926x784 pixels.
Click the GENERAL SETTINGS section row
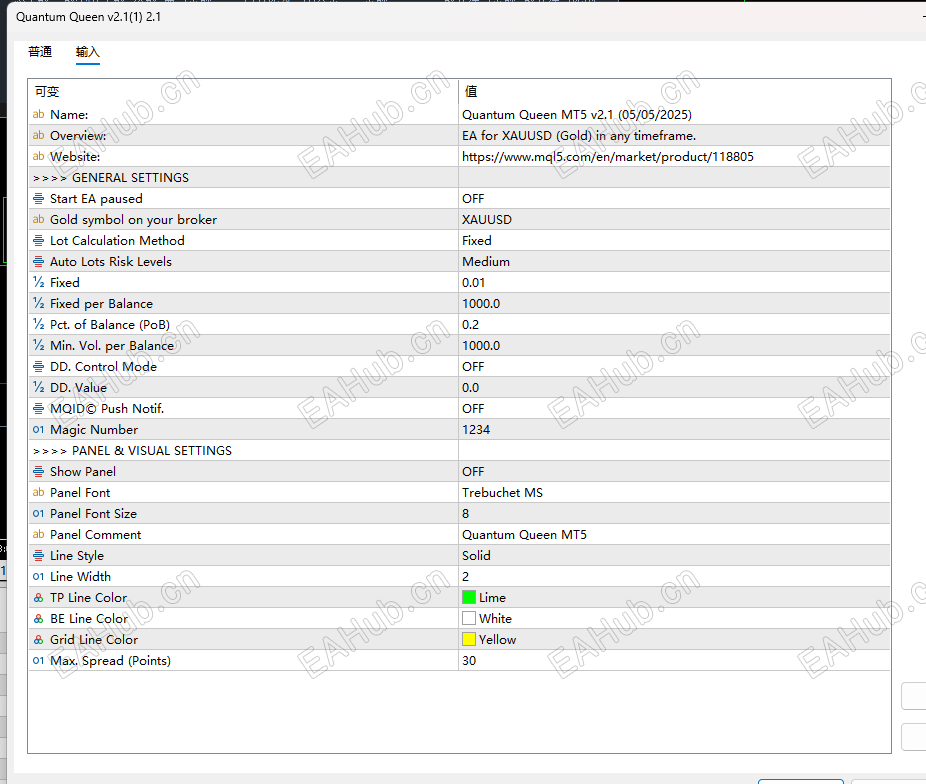click(x=459, y=178)
